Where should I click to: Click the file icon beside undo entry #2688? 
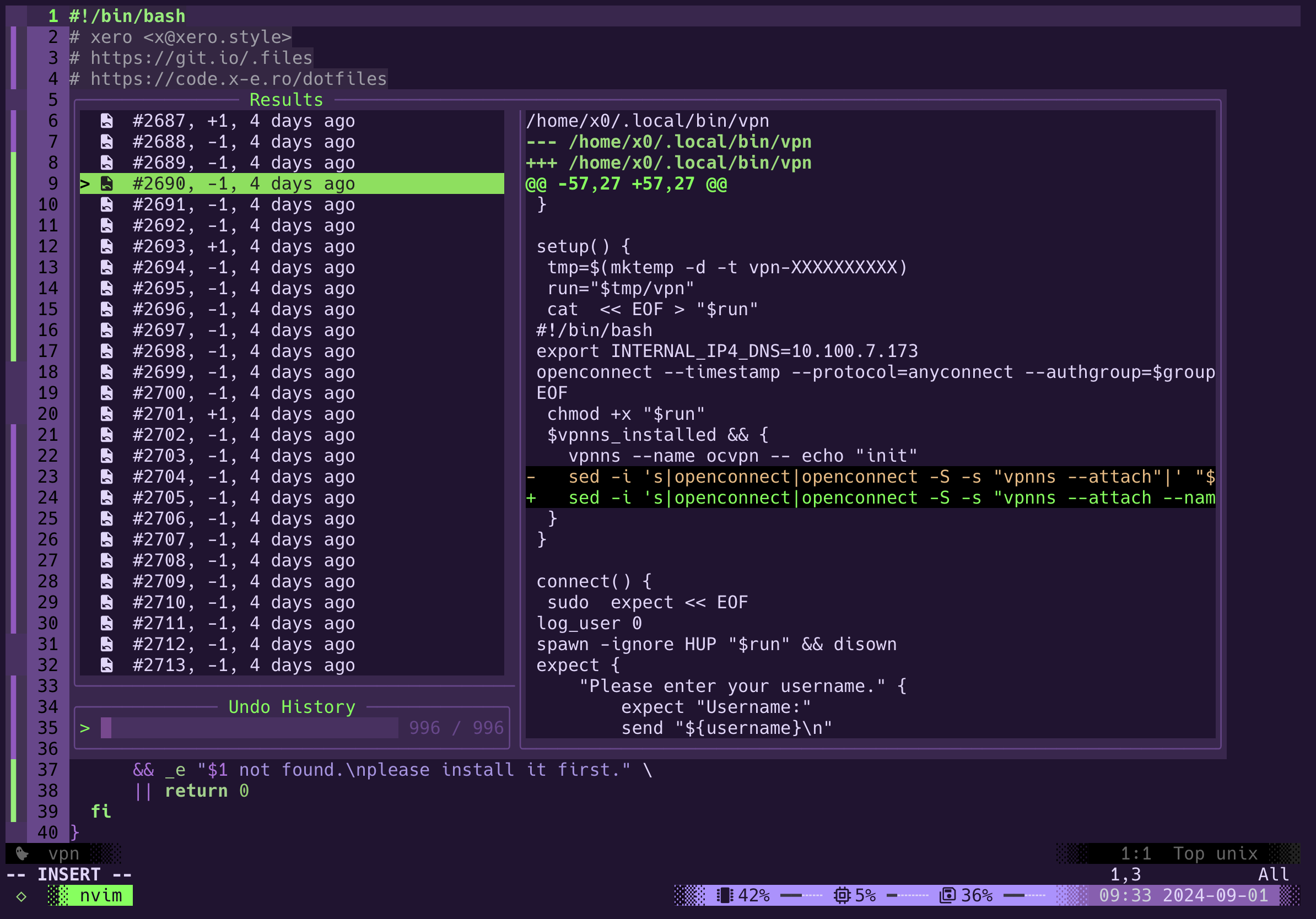click(106, 142)
